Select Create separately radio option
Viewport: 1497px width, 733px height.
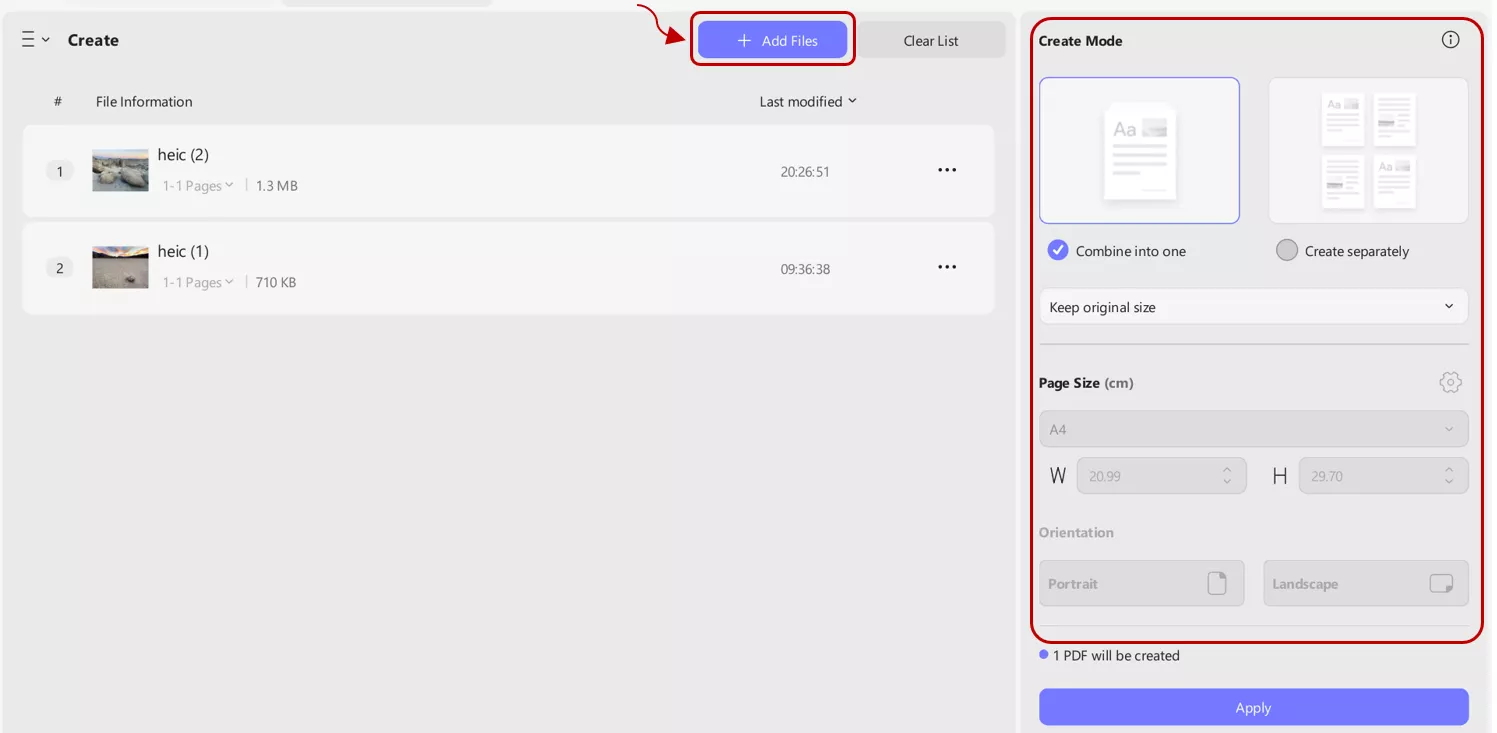(x=1287, y=250)
